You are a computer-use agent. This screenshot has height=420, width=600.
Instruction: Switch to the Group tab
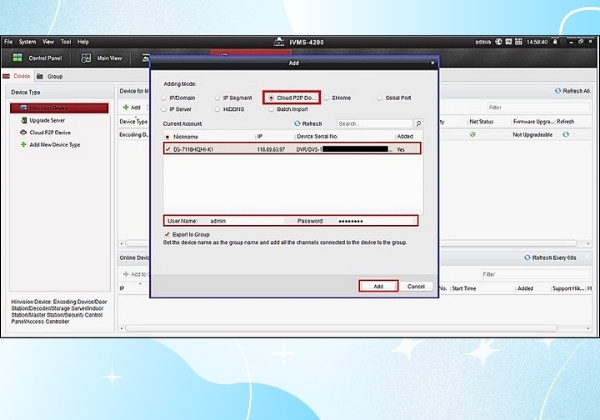pos(50,76)
